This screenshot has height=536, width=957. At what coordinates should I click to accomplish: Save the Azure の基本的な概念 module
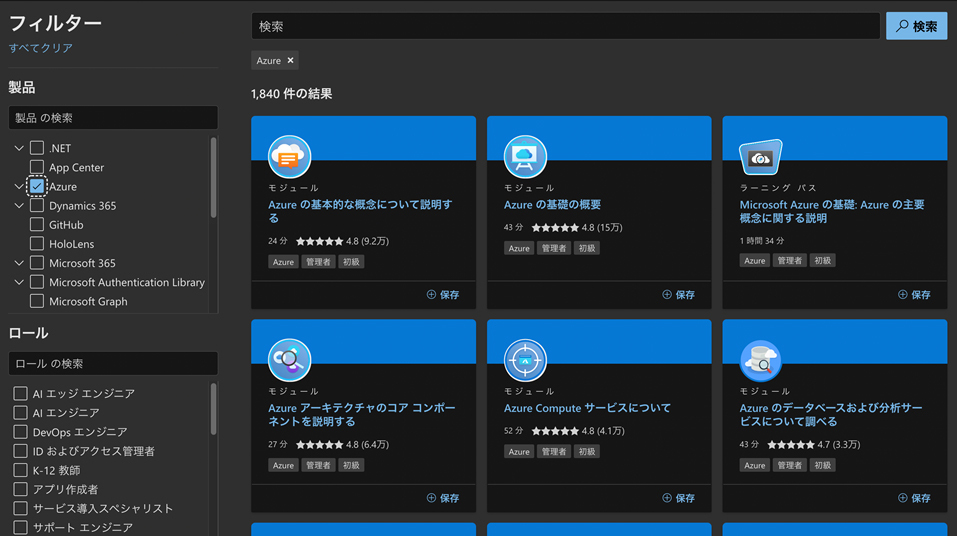coord(443,294)
